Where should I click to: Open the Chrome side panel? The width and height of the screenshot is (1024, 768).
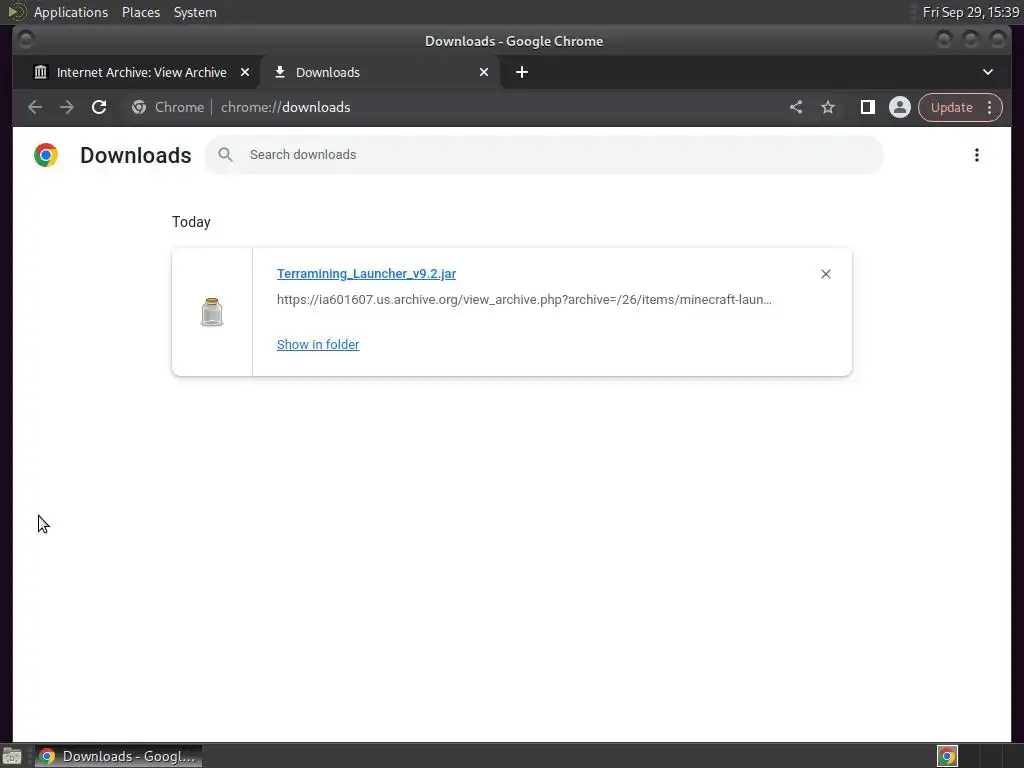[x=867, y=107]
